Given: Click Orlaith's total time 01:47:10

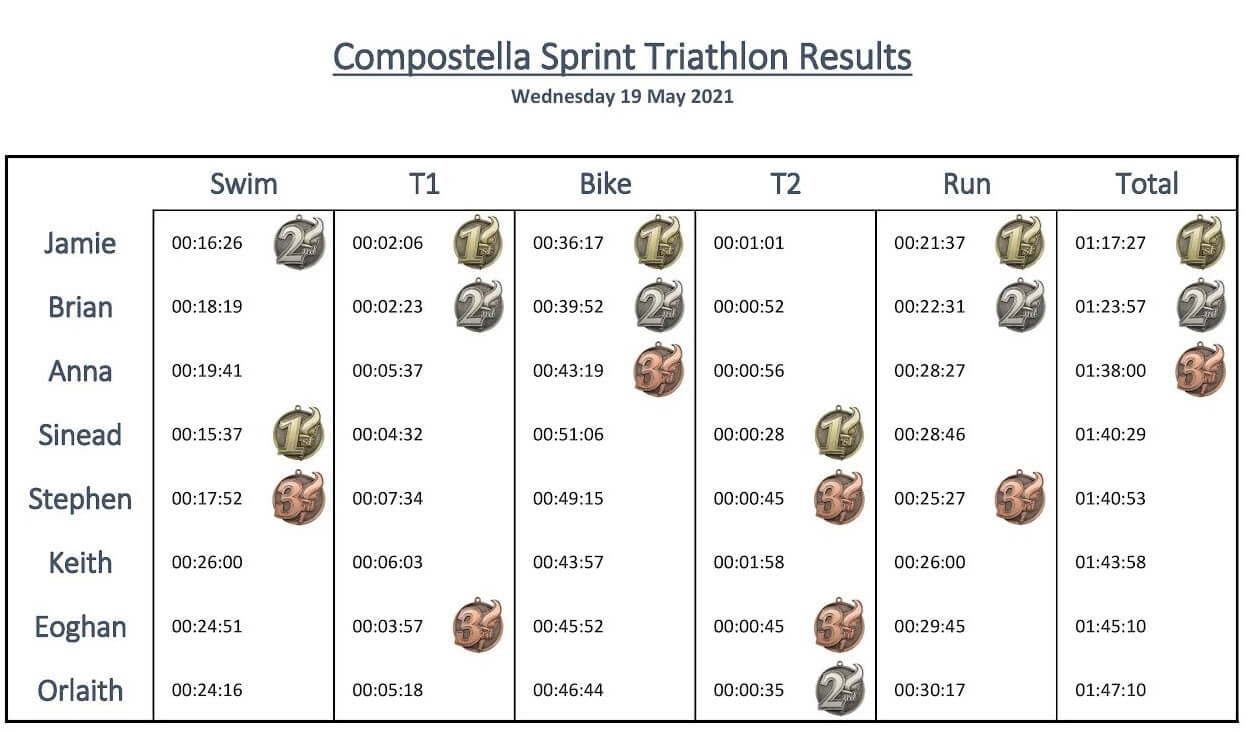Looking at the screenshot, I should click(1110, 690).
